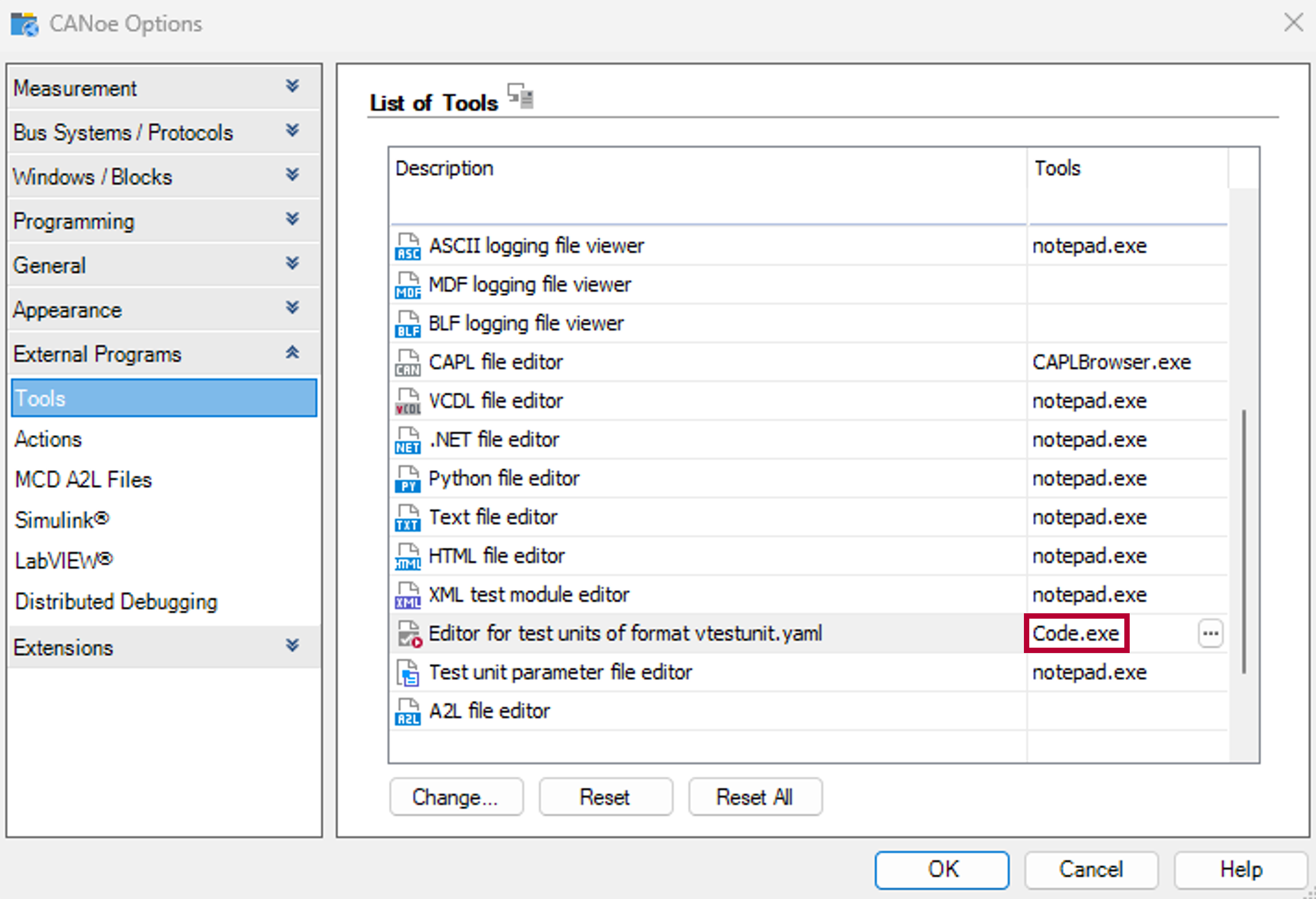Click the MDF logging file icon
Viewport: 1316px width, 899px height.
[x=407, y=285]
